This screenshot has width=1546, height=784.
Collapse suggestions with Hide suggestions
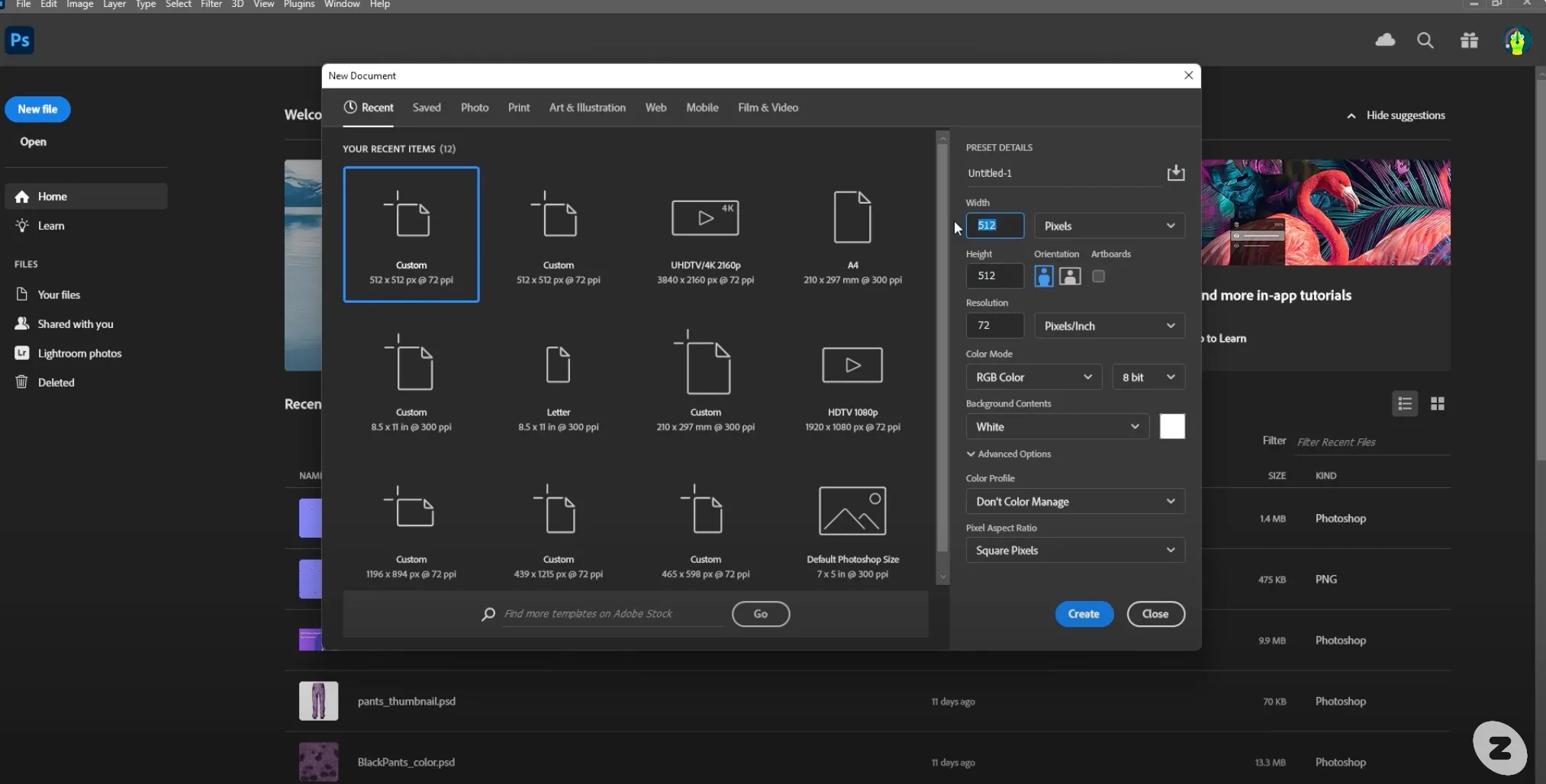pos(1396,115)
